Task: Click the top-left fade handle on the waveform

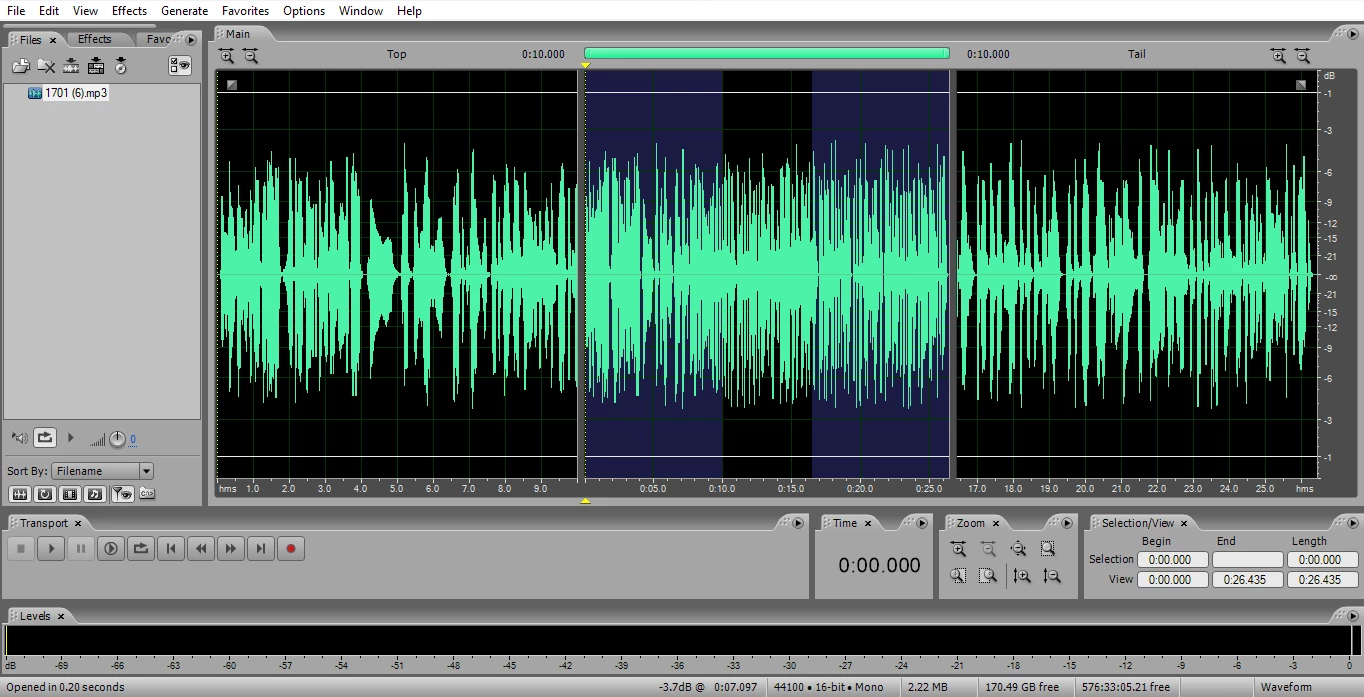Action: (x=231, y=85)
